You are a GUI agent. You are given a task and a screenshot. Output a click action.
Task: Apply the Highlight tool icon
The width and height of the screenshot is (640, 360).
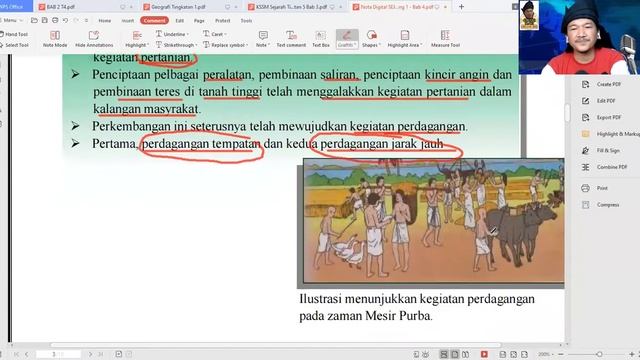[137, 35]
